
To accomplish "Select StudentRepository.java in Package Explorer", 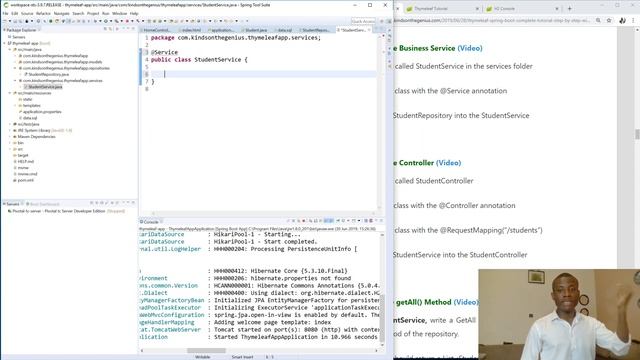I will click(48, 74).
